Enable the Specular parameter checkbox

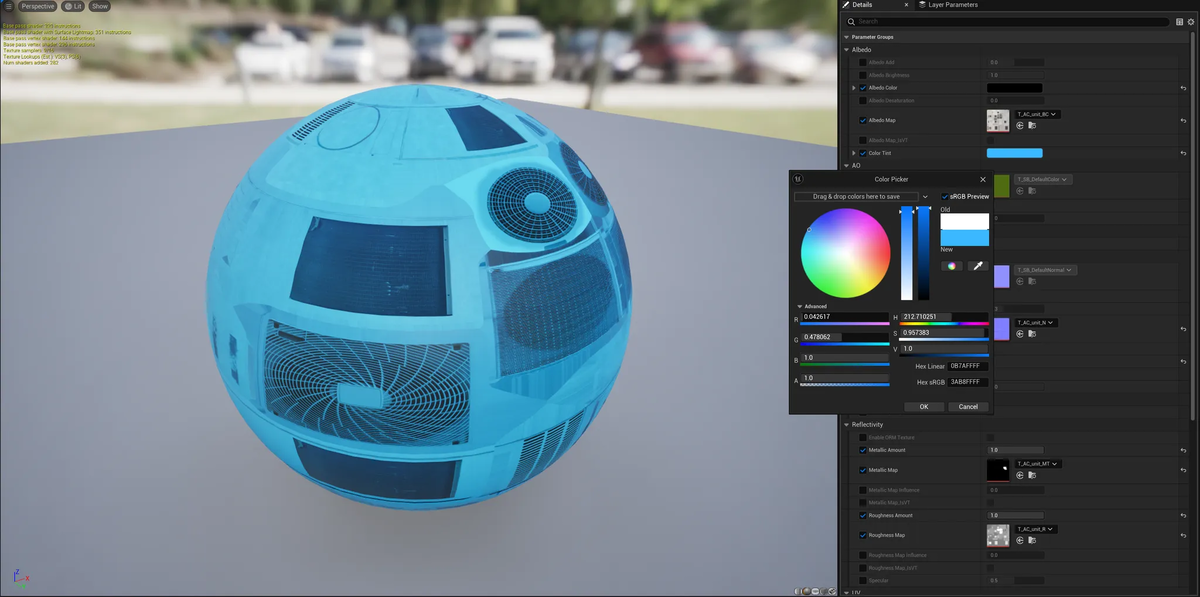[863, 580]
